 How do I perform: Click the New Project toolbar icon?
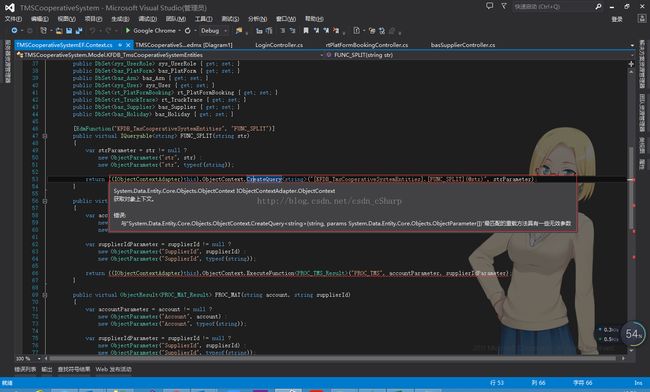43,31
